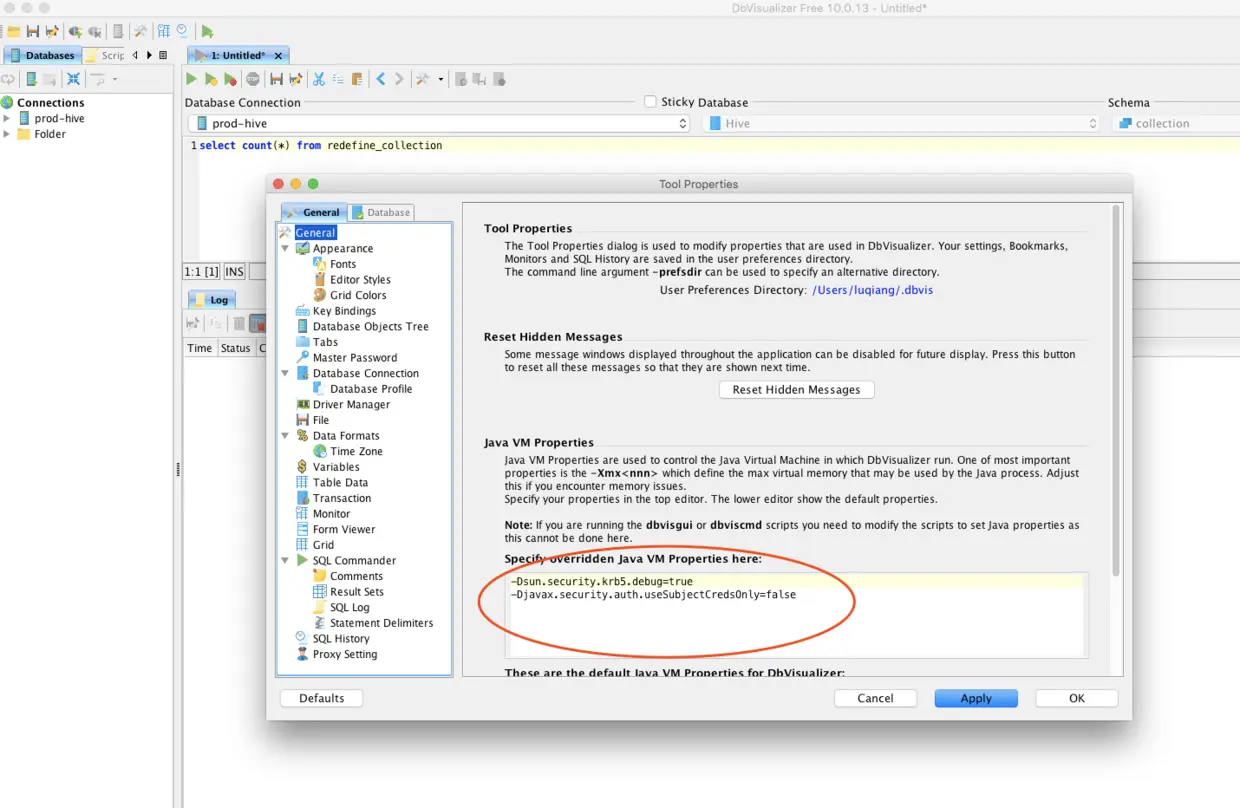1240x808 pixels.
Task: Collapse the Data Formats tree node
Action: (x=285, y=435)
